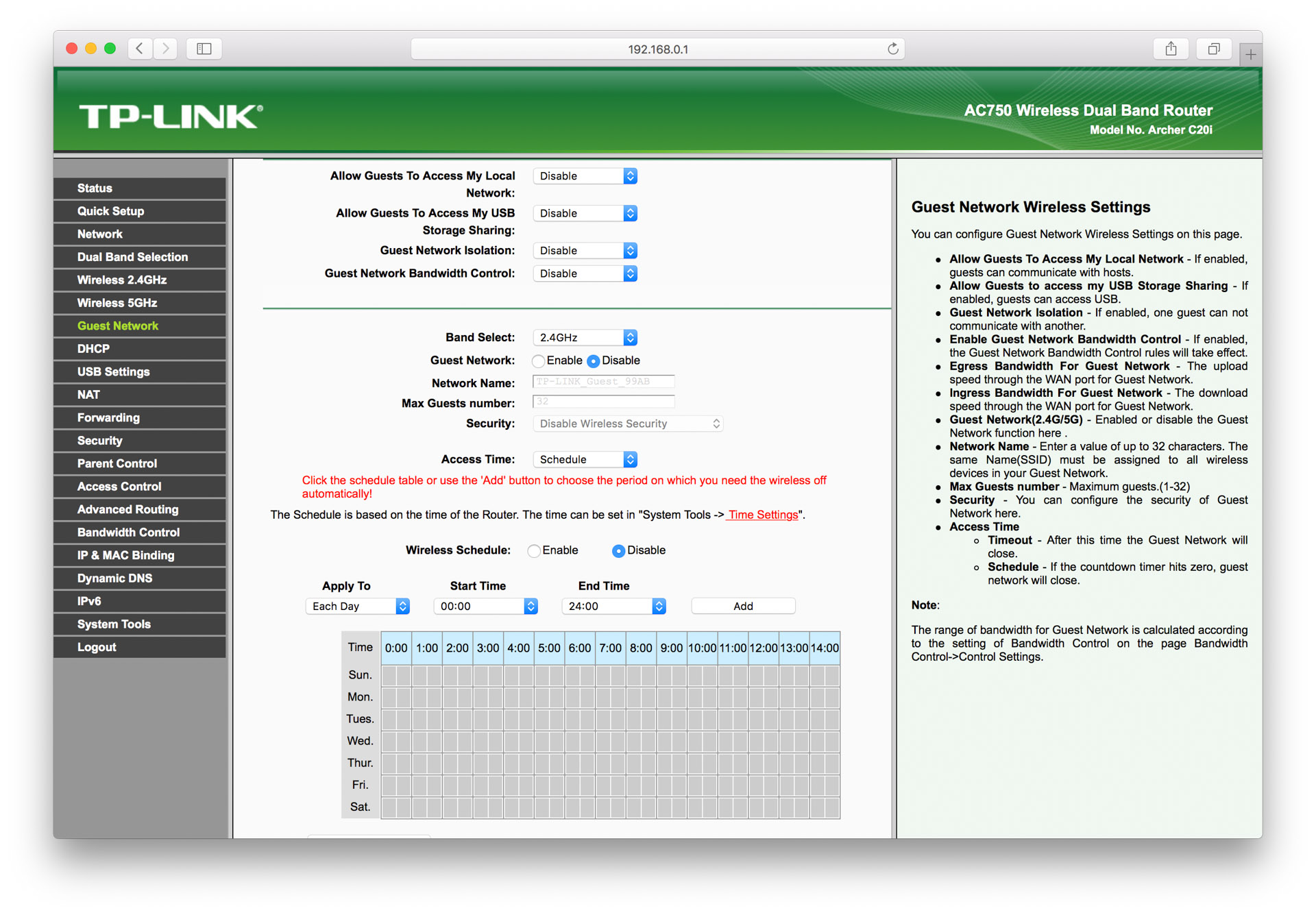Open the Security dropdown
The height and width of the screenshot is (915, 1316).
(x=628, y=424)
